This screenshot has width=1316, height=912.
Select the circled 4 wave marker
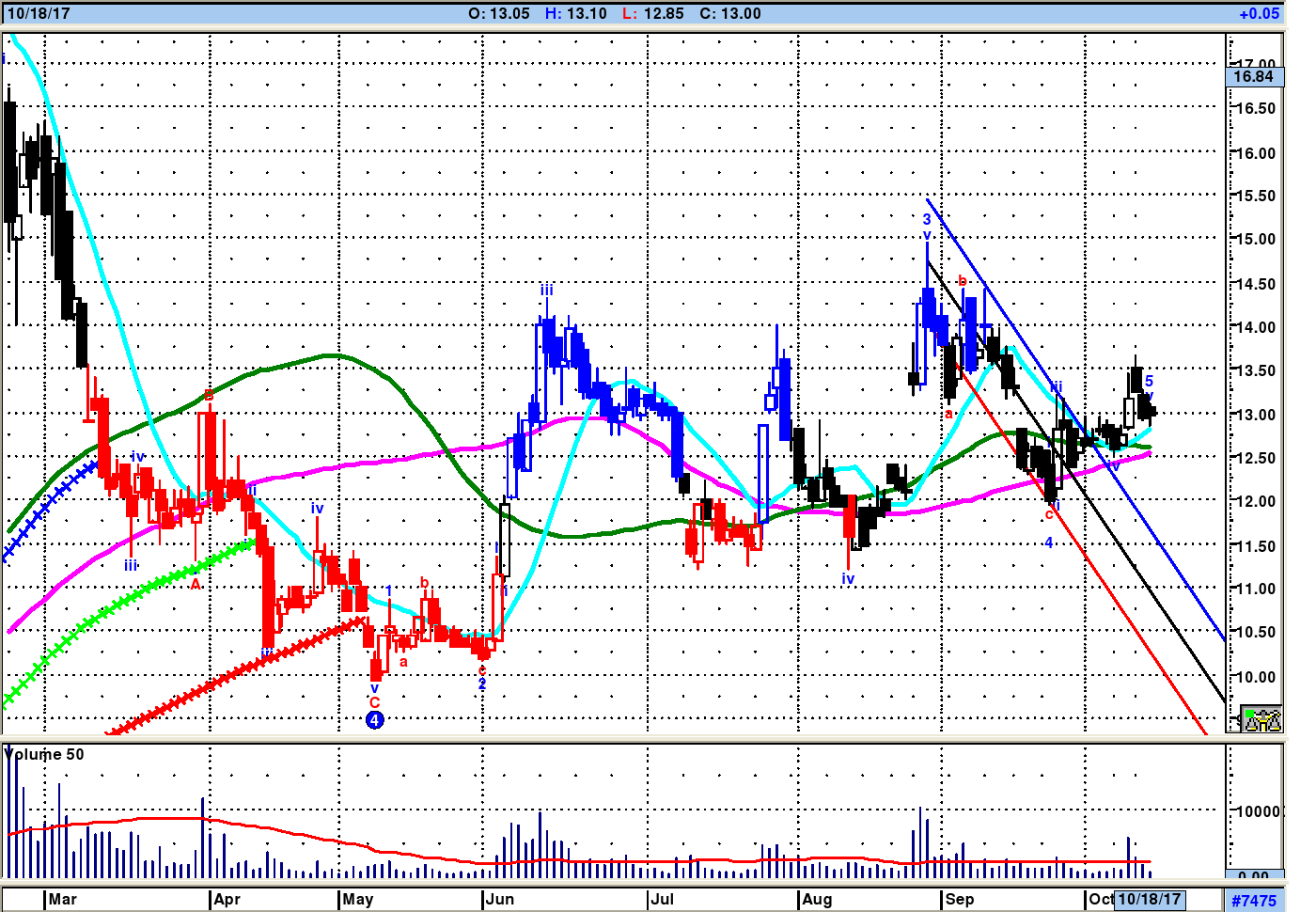pos(374,720)
